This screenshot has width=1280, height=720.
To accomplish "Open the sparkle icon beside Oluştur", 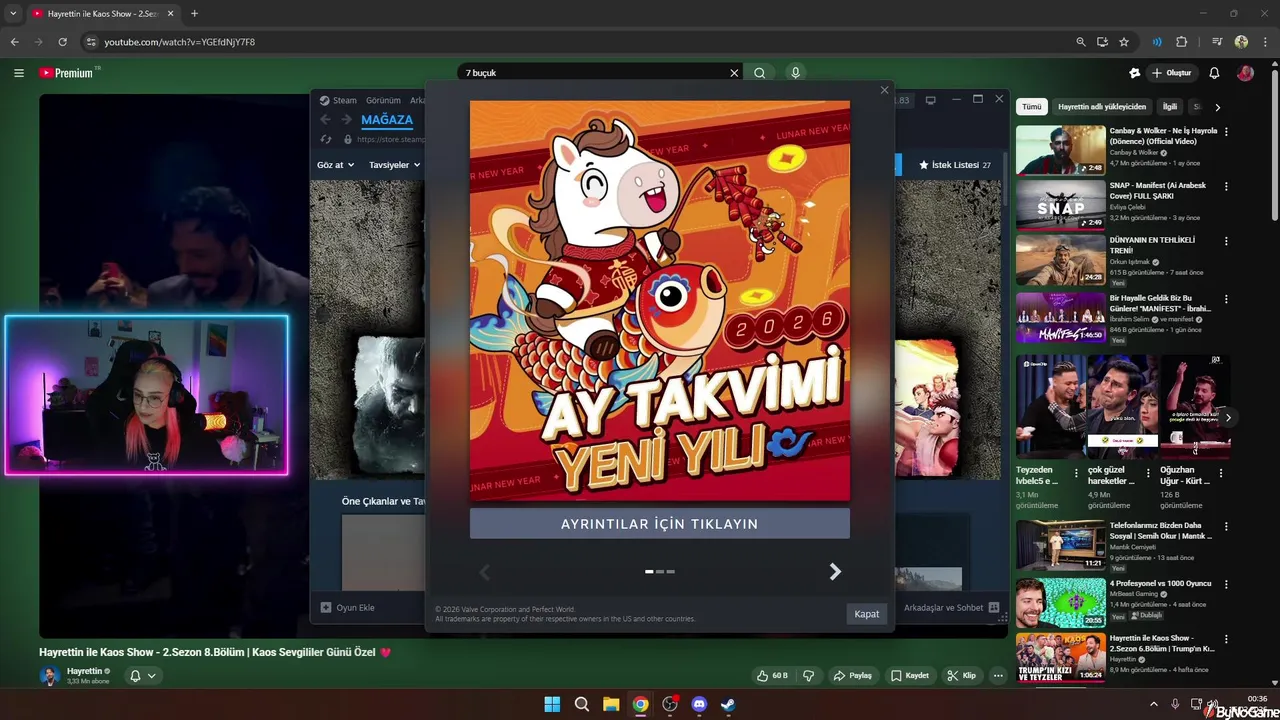I will [x=1134, y=73].
